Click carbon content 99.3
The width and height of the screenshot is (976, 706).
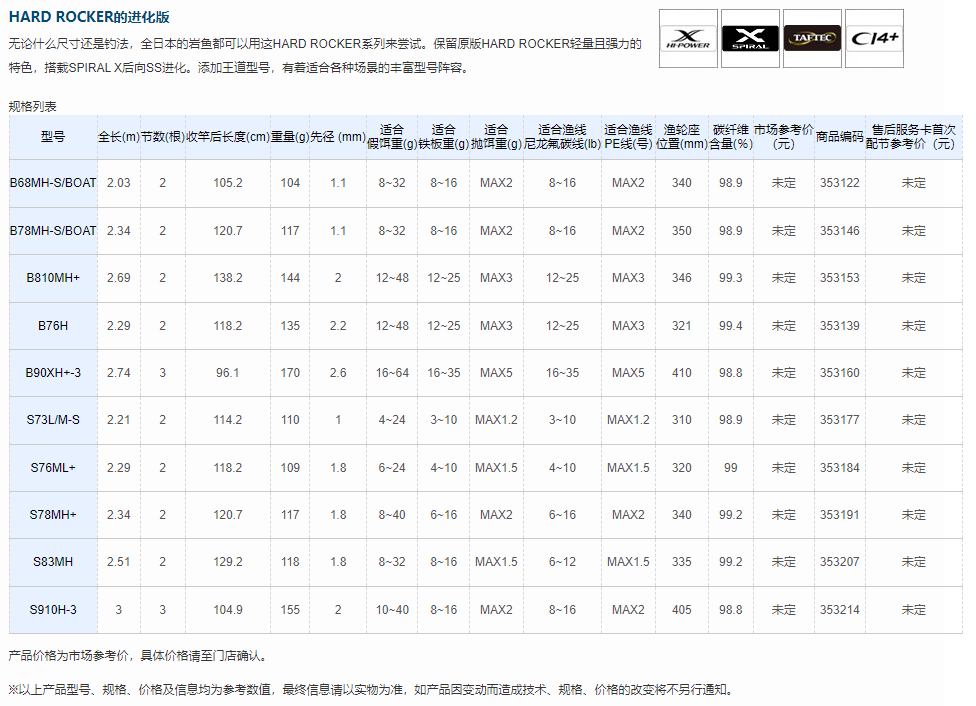[731, 278]
